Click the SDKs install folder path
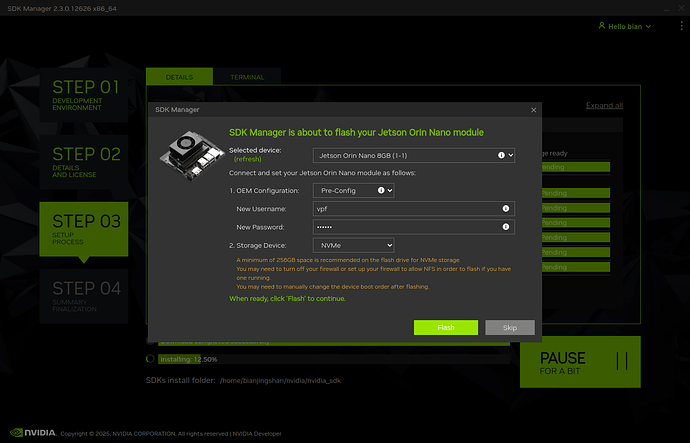The height and width of the screenshot is (443, 690). pos(280,381)
